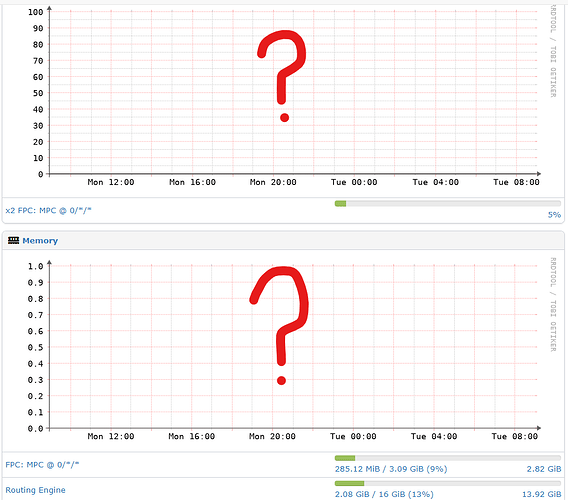Click the 2.08 GiB / 16 GiB (13%) value
568x500 pixels.
pyautogui.click(x=384, y=494)
